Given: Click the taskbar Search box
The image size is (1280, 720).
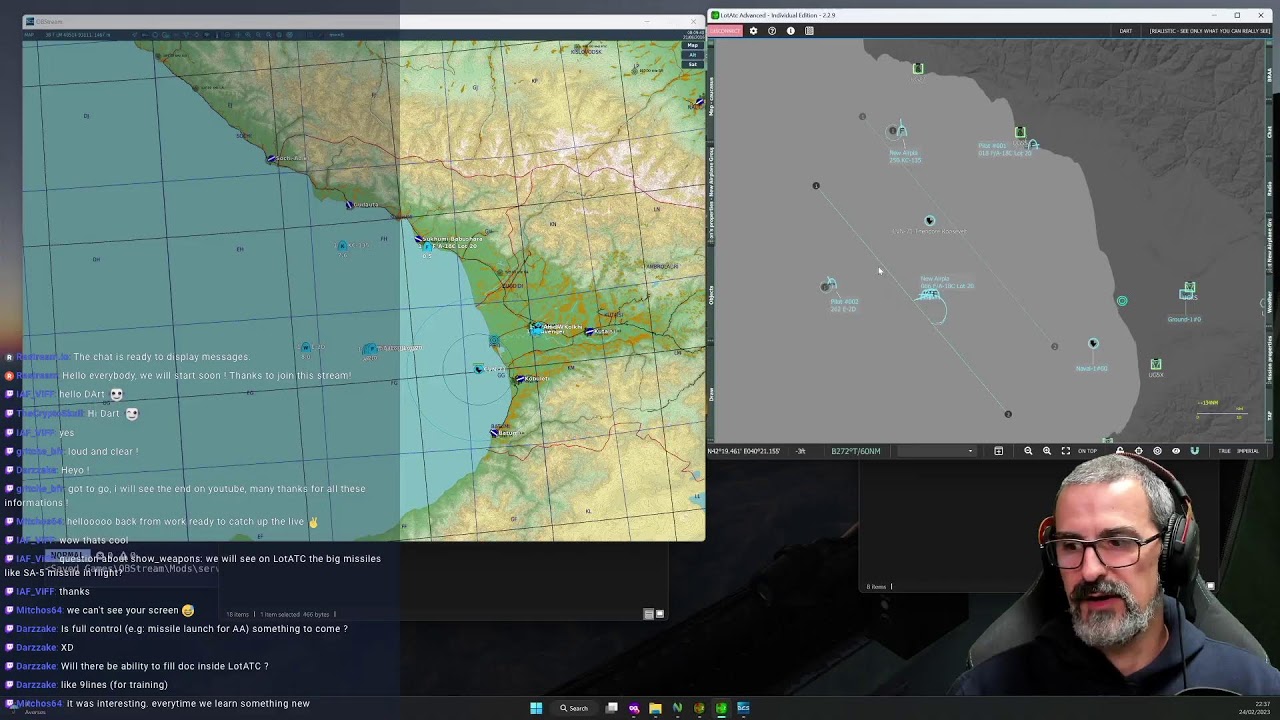Looking at the screenshot, I should coord(575,708).
